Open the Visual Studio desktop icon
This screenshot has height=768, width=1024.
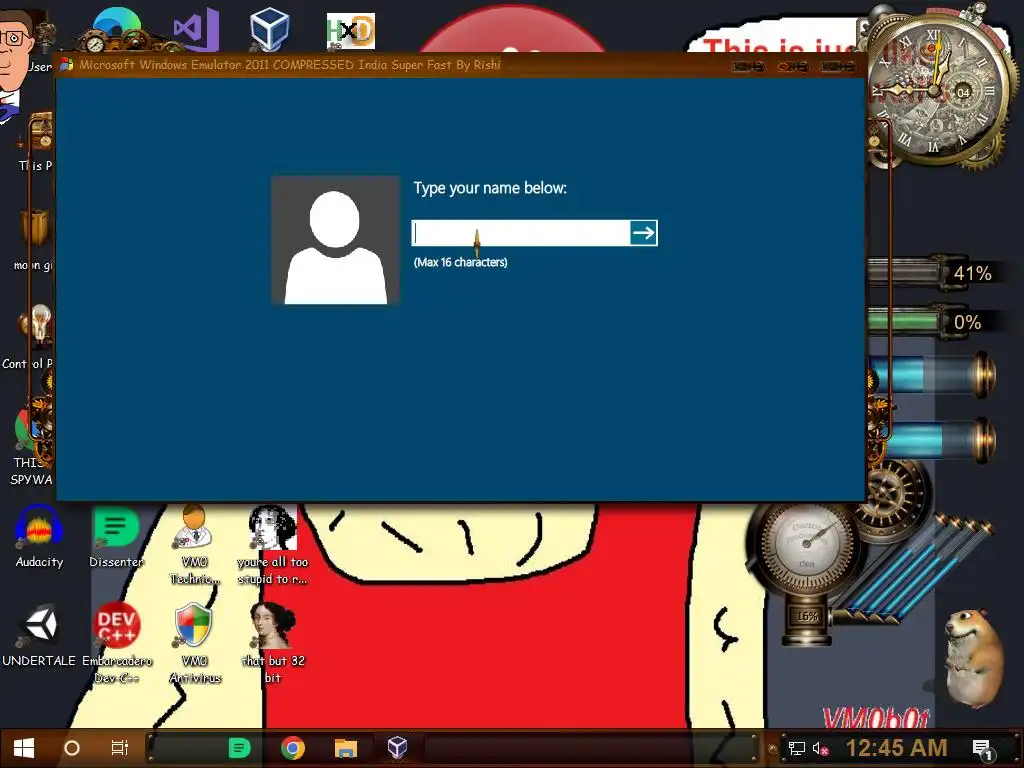[x=195, y=29]
